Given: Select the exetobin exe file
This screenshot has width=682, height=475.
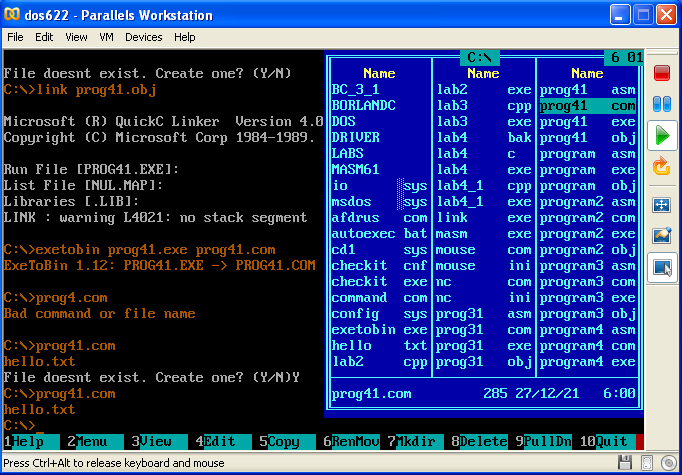Looking at the screenshot, I should [381, 330].
